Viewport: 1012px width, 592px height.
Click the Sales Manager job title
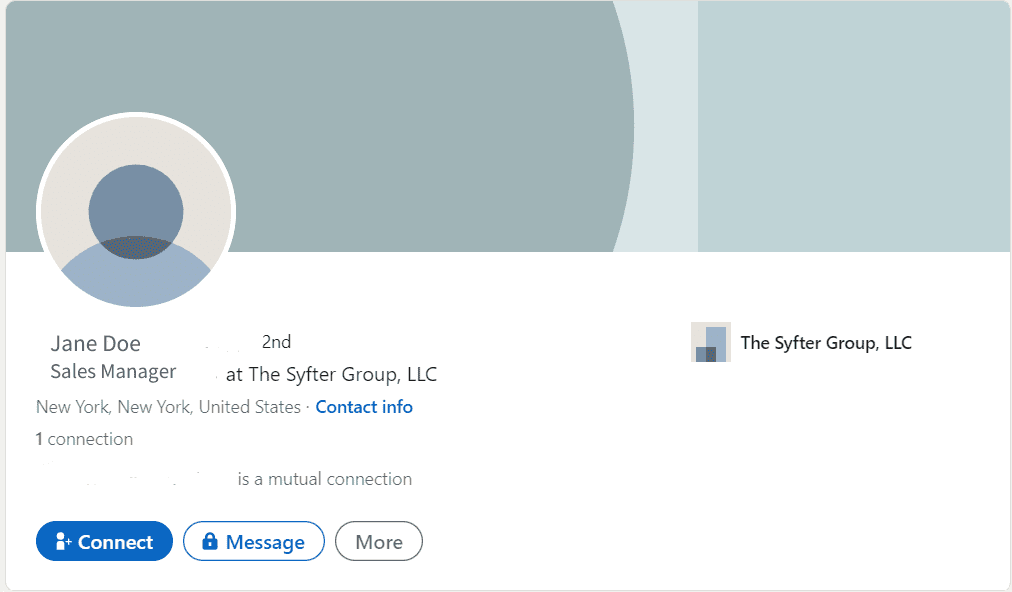pos(113,372)
